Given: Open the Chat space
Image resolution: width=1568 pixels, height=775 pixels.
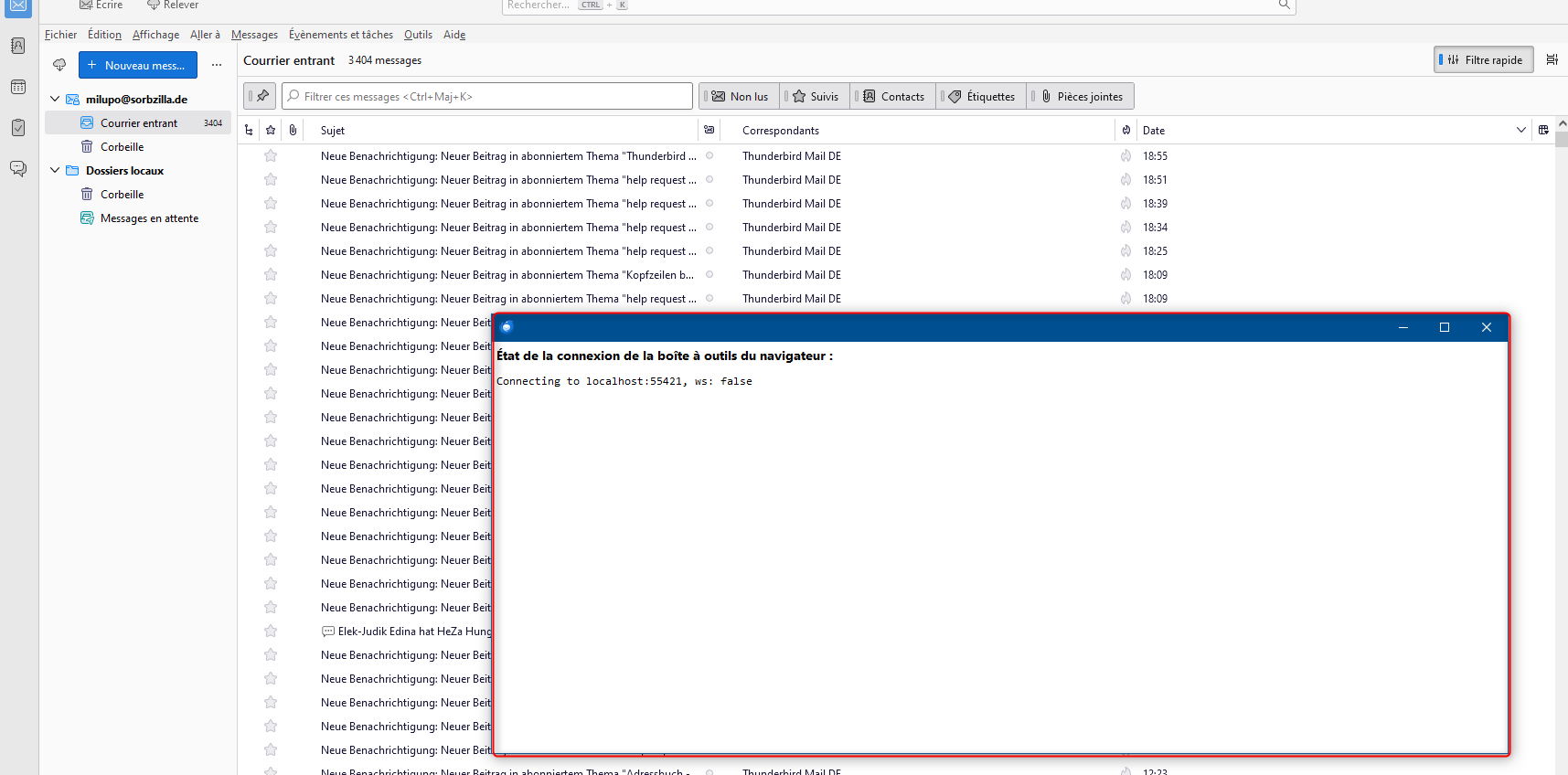Looking at the screenshot, I should click(18, 169).
